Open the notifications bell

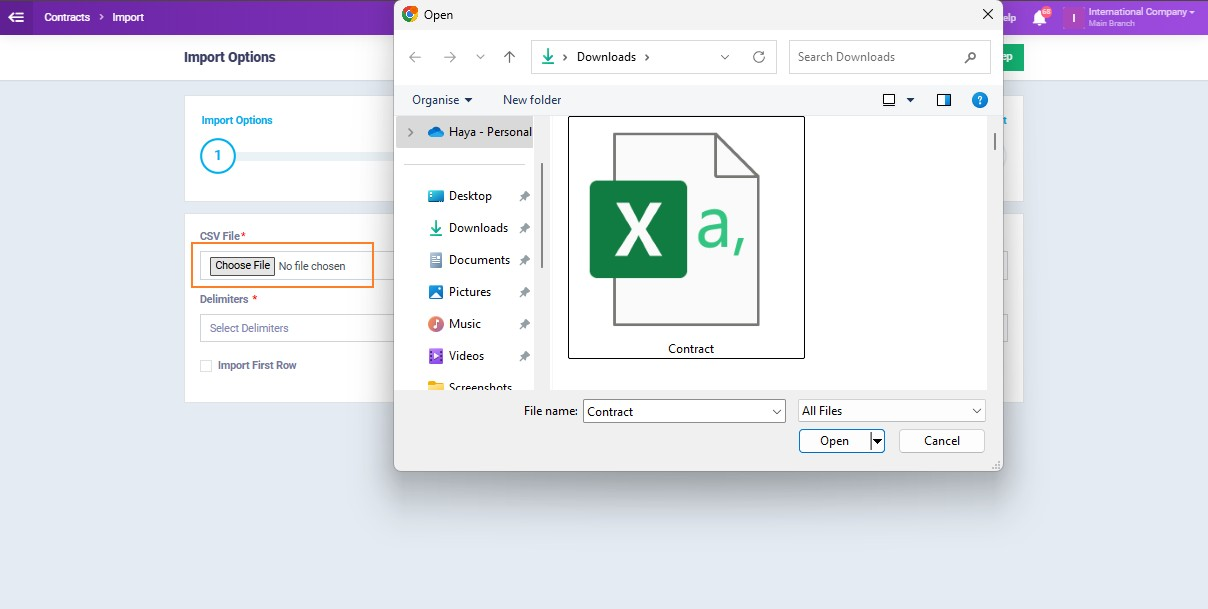click(x=1039, y=18)
